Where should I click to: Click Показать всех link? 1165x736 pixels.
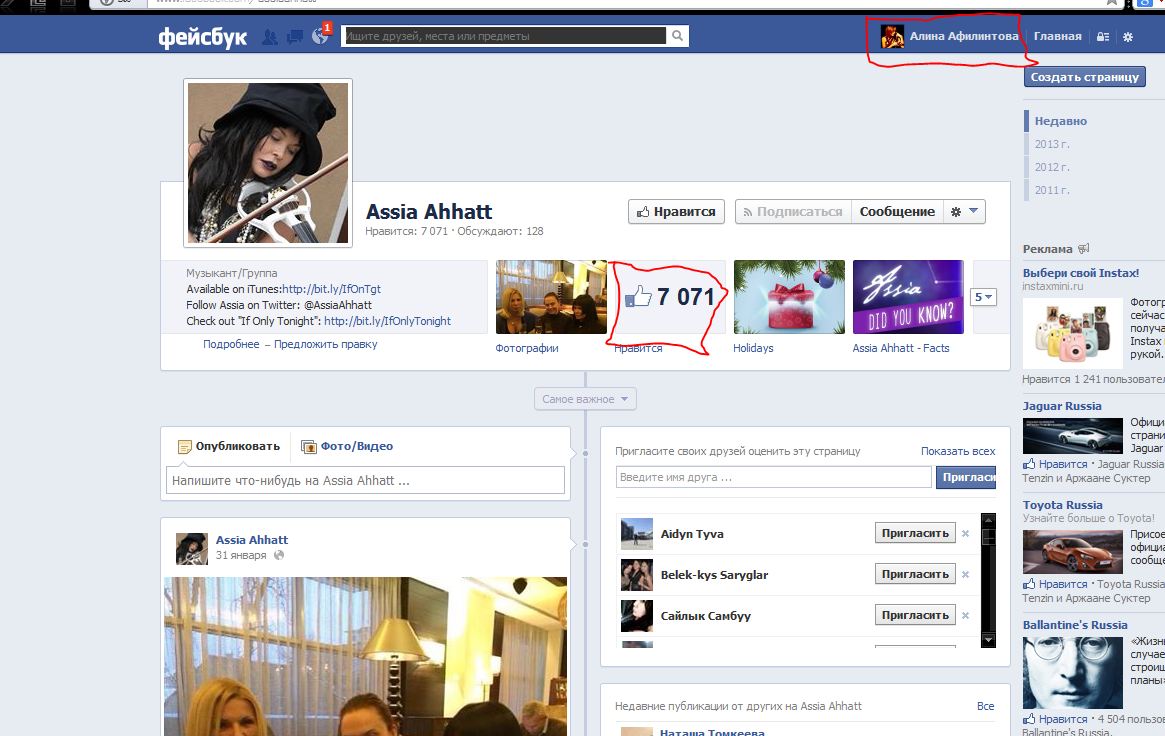tap(958, 451)
